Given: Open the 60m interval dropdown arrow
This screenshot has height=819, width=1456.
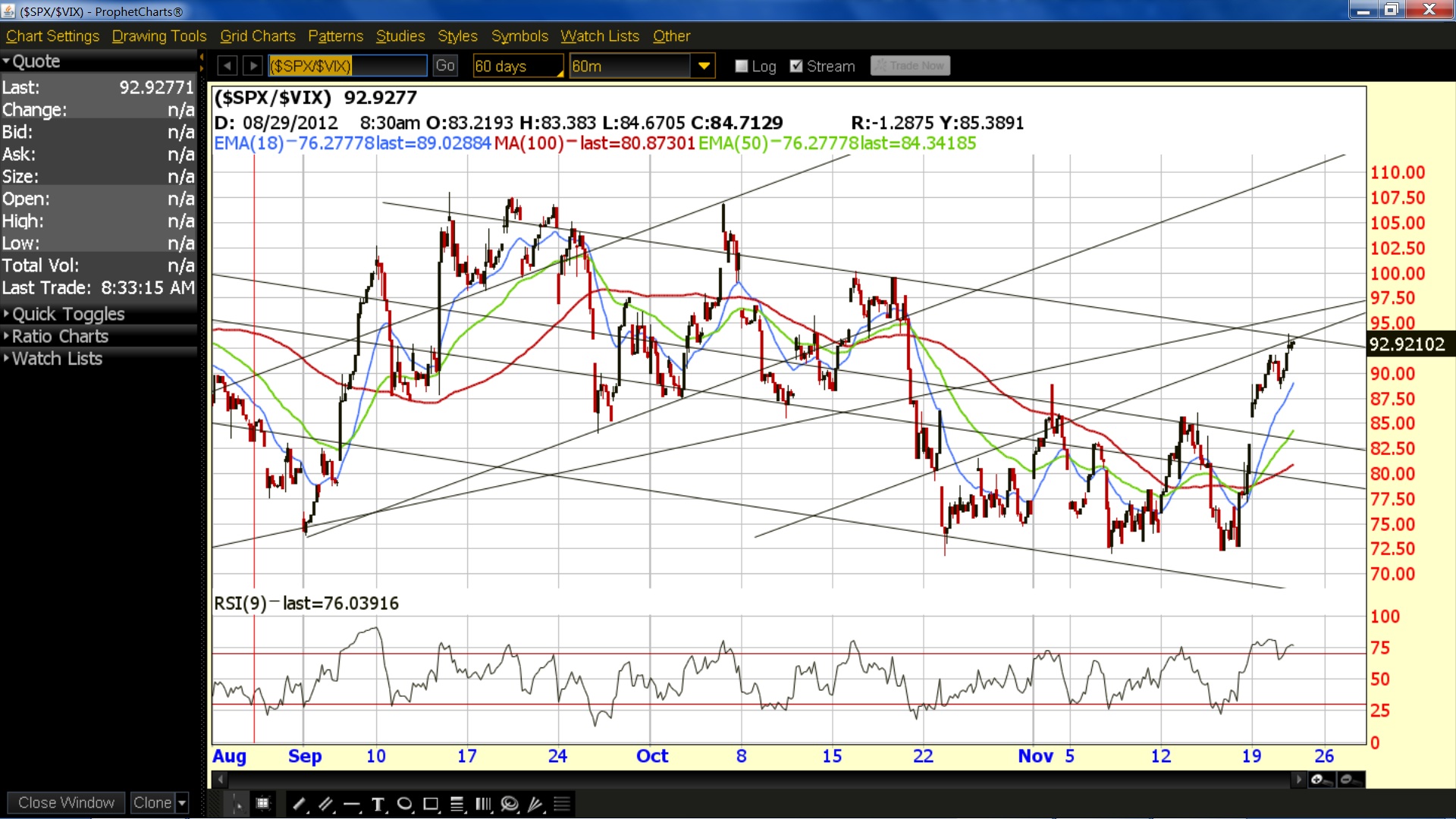Looking at the screenshot, I should pyautogui.click(x=704, y=66).
